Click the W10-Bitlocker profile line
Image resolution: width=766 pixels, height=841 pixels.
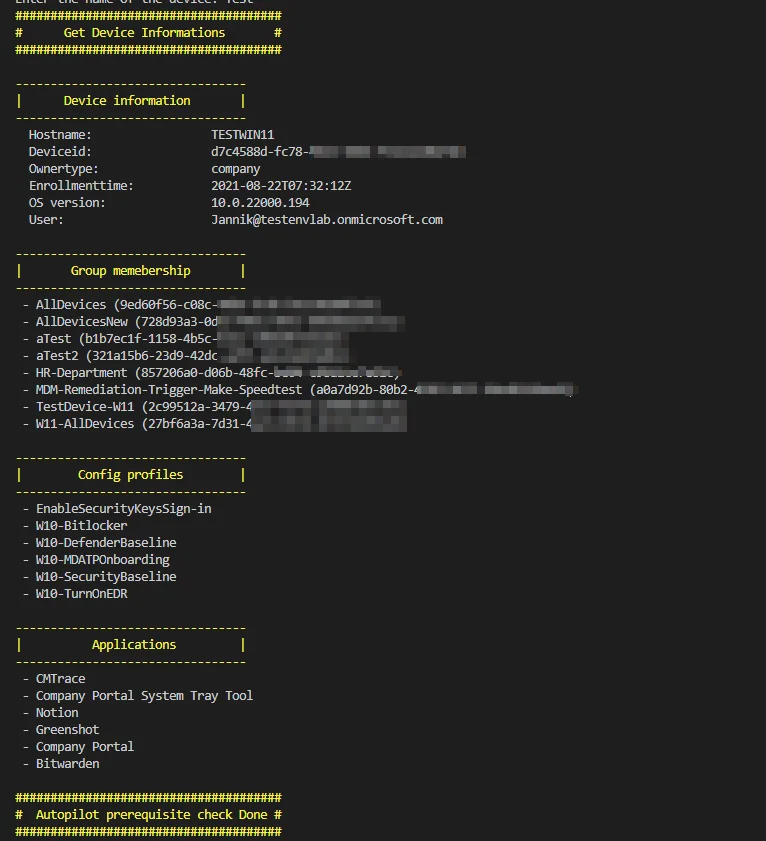point(75,526)
